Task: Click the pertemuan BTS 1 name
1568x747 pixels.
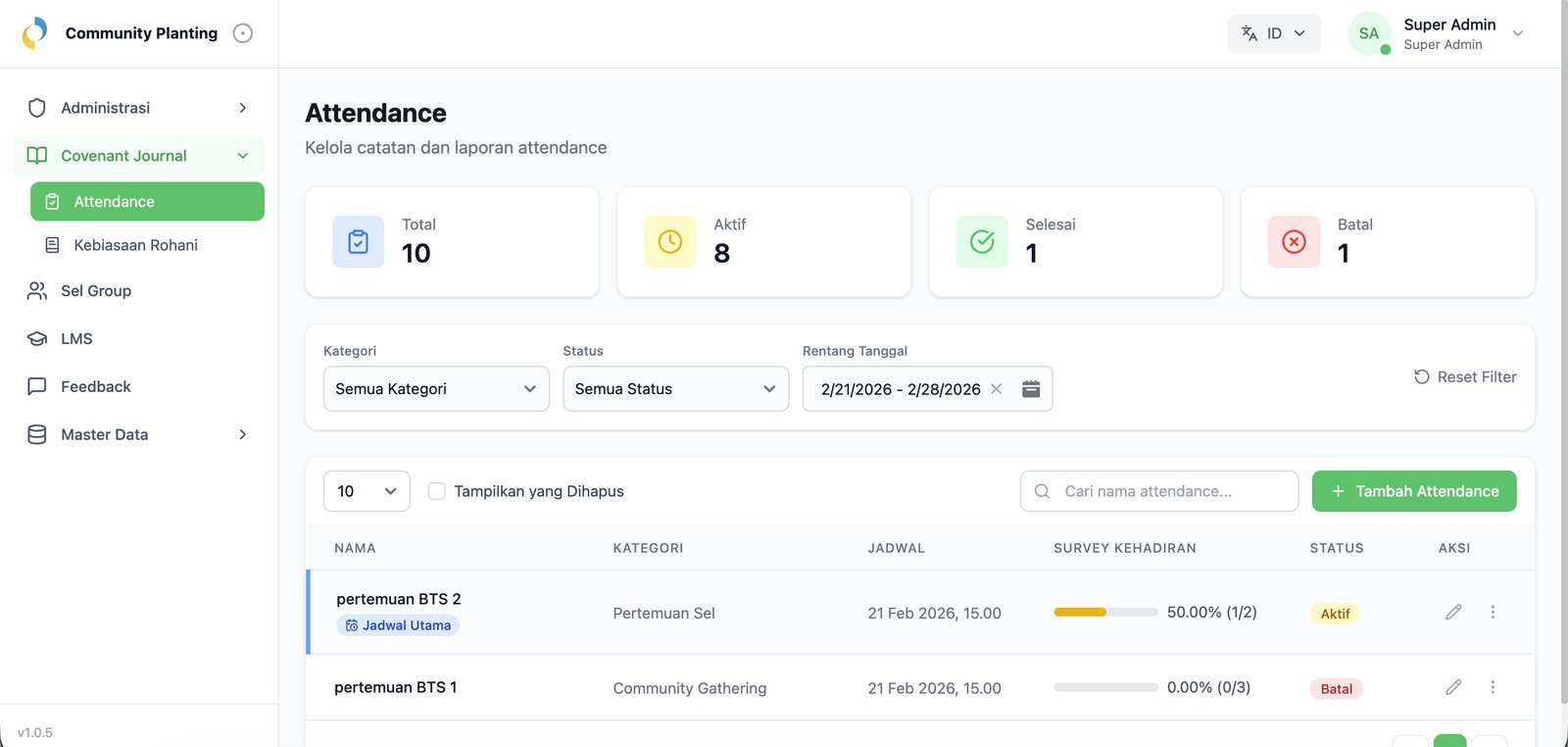Action: point(396,687)
